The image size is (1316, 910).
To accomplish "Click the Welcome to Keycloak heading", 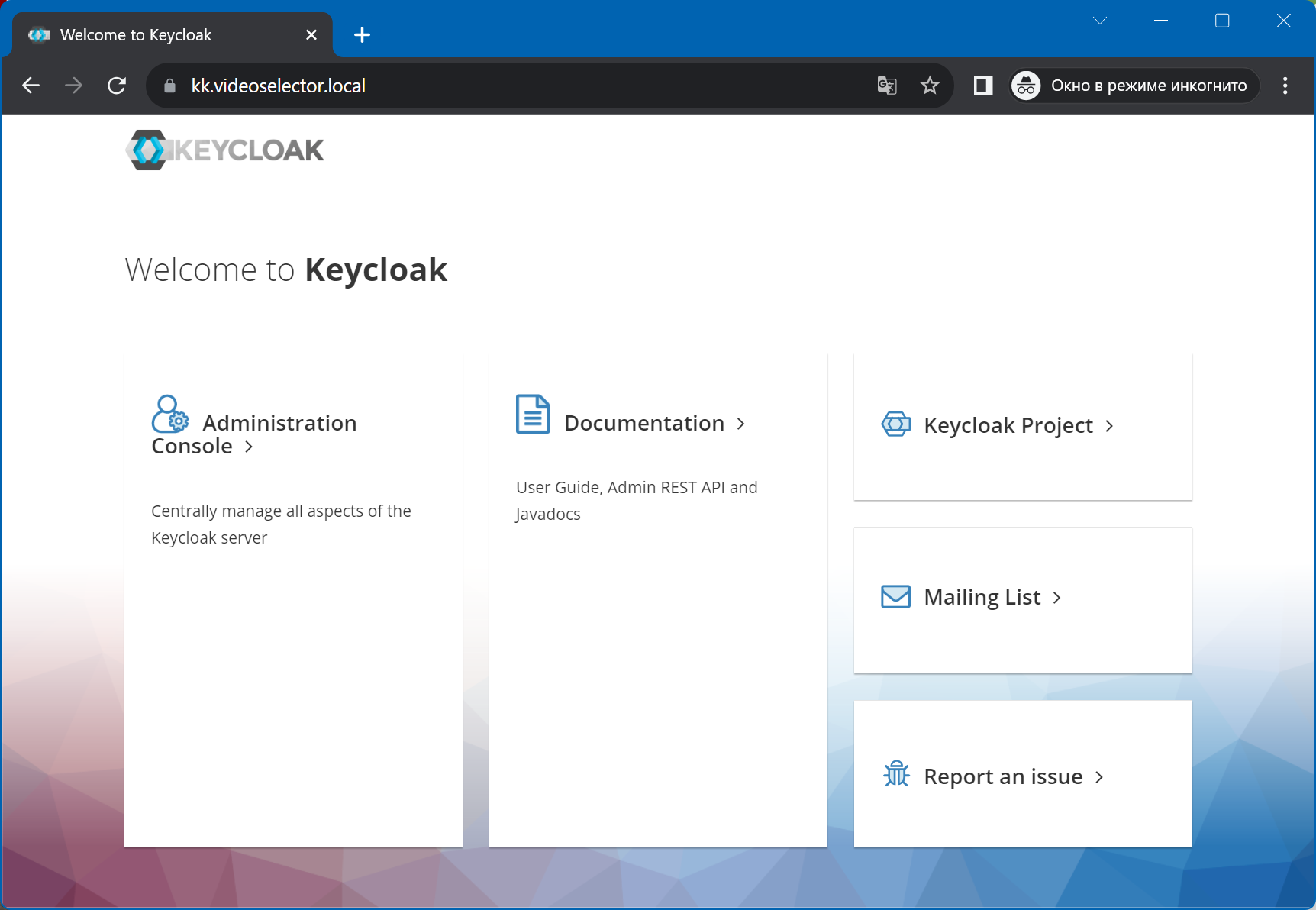I will pos(286,270).
